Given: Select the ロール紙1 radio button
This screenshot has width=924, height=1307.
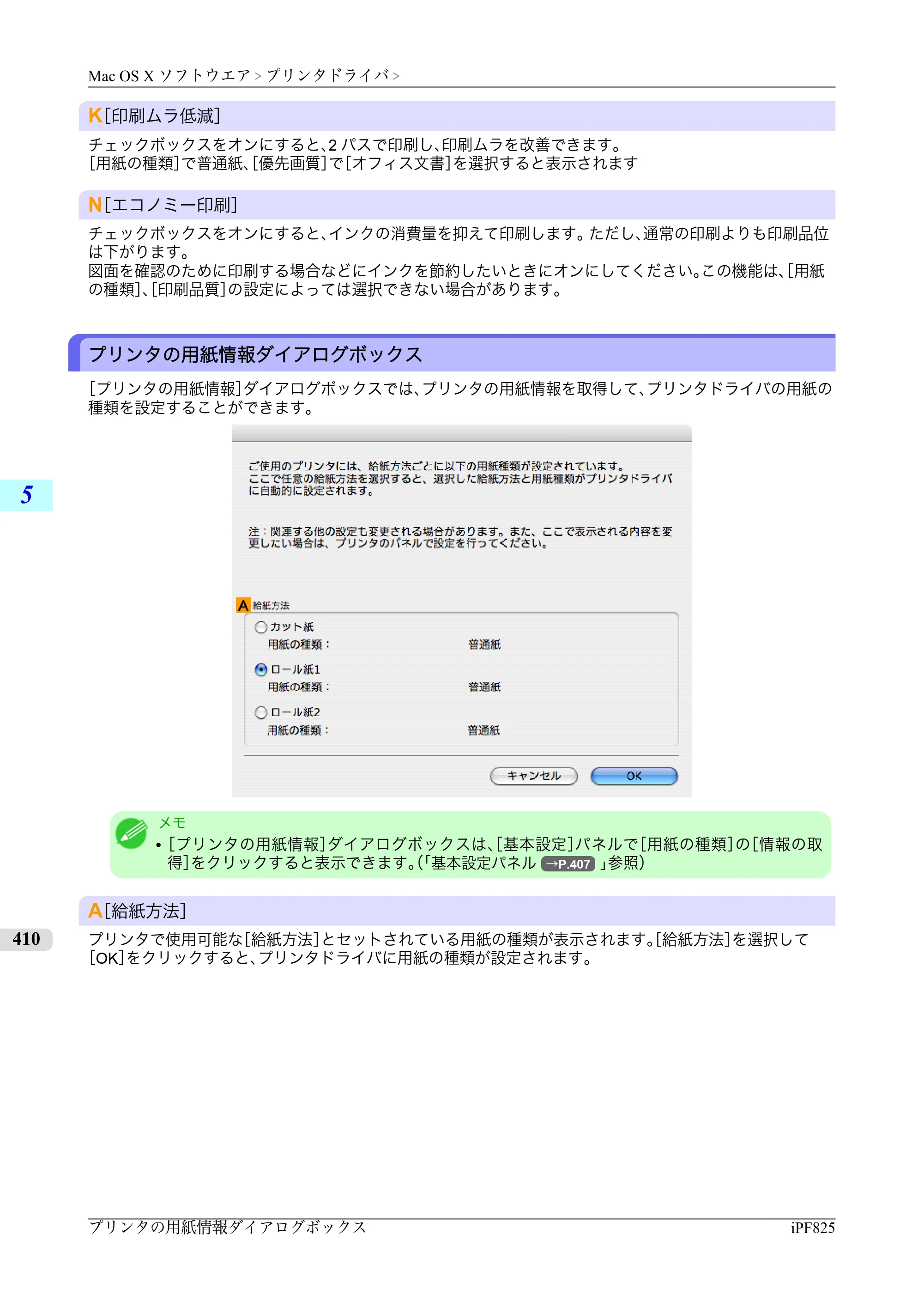Looking at the screenshot, I should (260, 669).
